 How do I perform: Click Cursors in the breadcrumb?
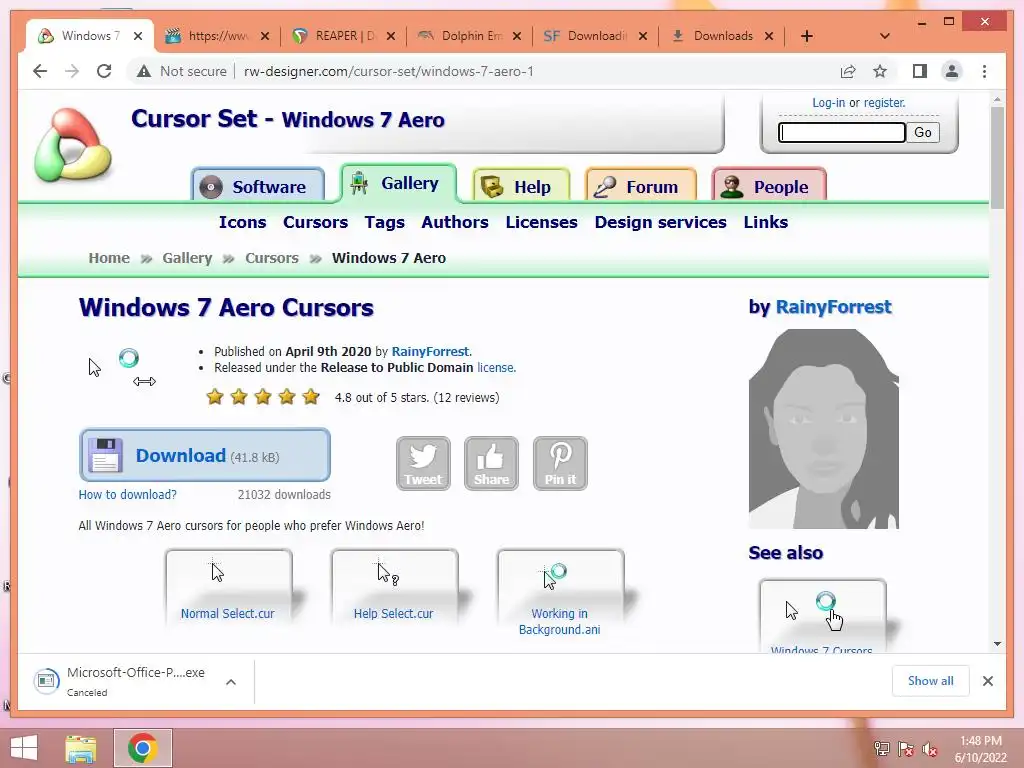tap(272, 258)
